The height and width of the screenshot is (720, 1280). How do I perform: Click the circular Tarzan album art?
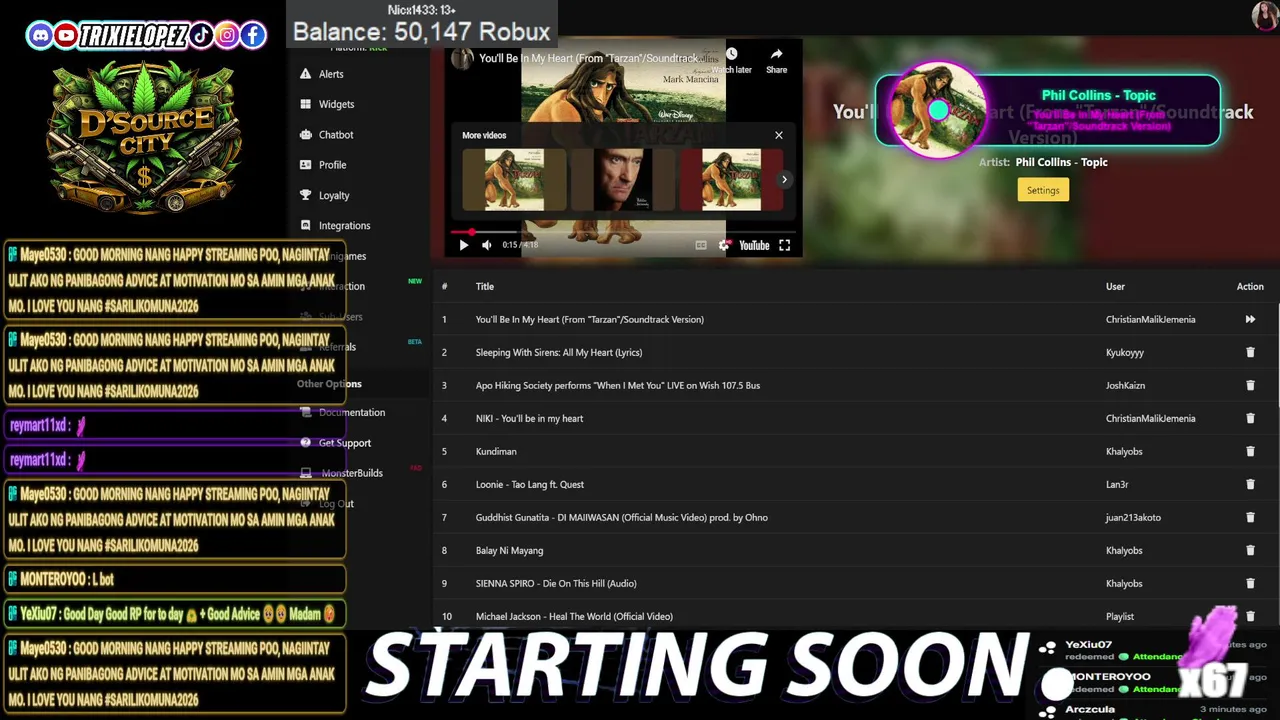[x=936, y=110]
